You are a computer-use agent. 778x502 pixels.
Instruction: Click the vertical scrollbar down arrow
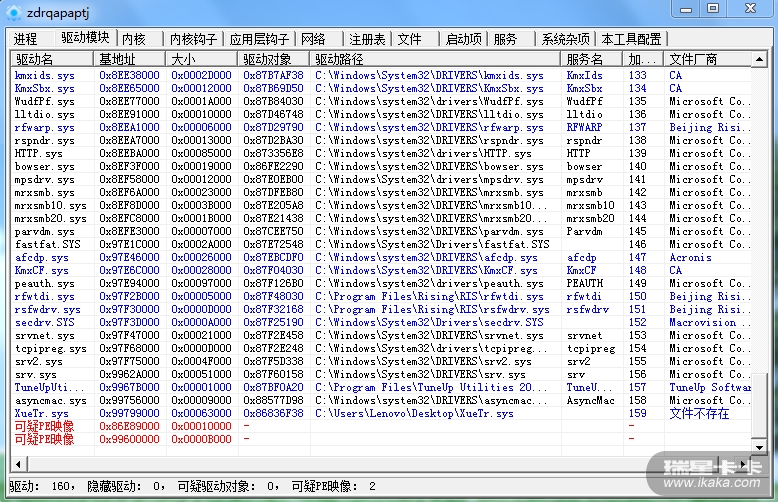759,447
